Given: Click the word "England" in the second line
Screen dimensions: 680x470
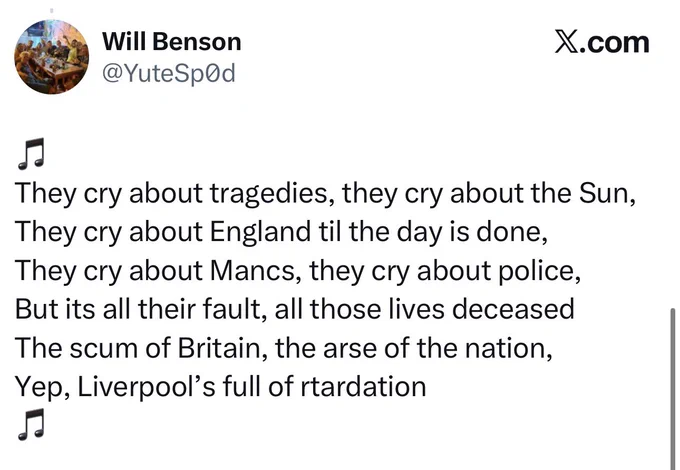Looking at the screenshot, I should pyautogui.click(x=261, y=232).
